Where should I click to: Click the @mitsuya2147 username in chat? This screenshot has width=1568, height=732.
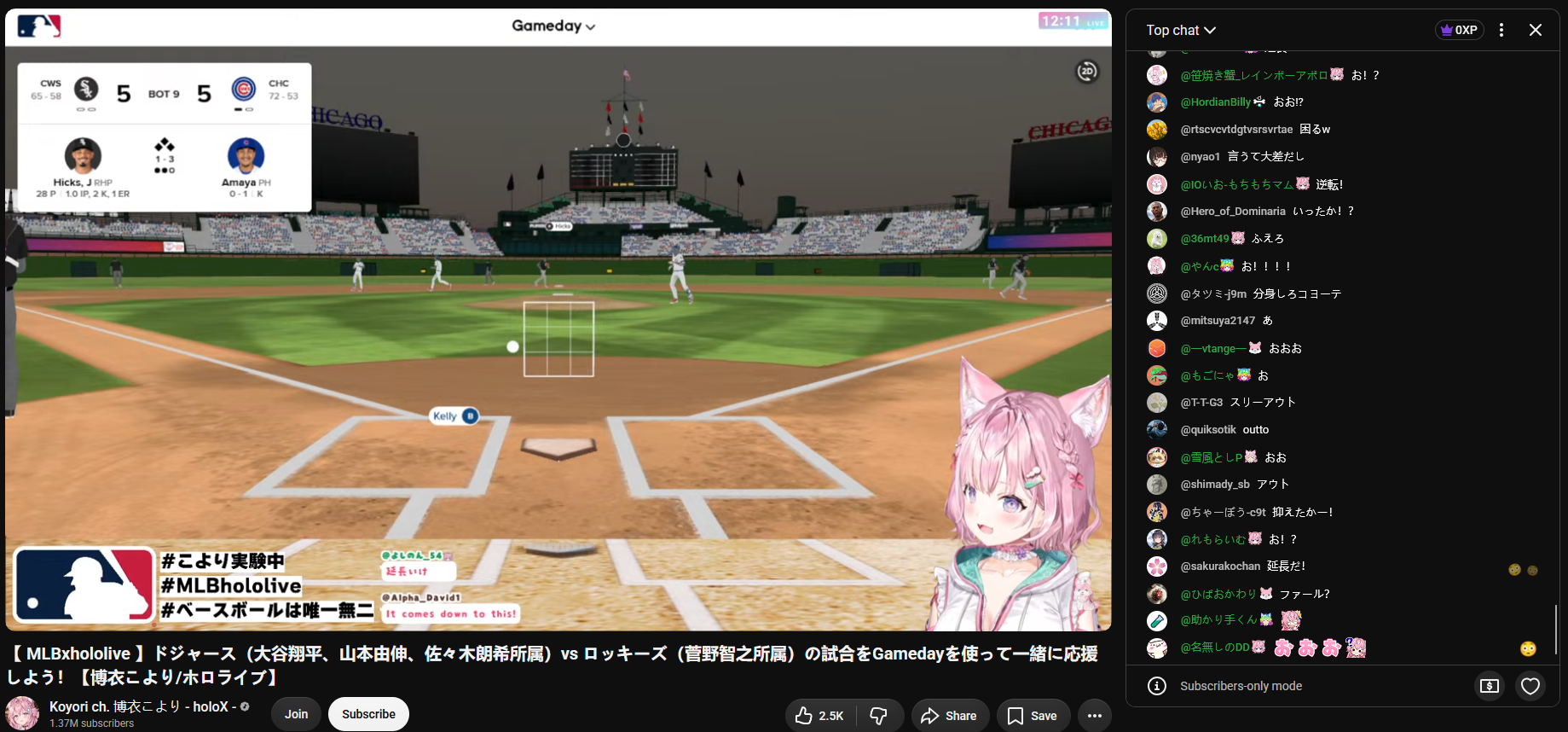click(1218, 321)
